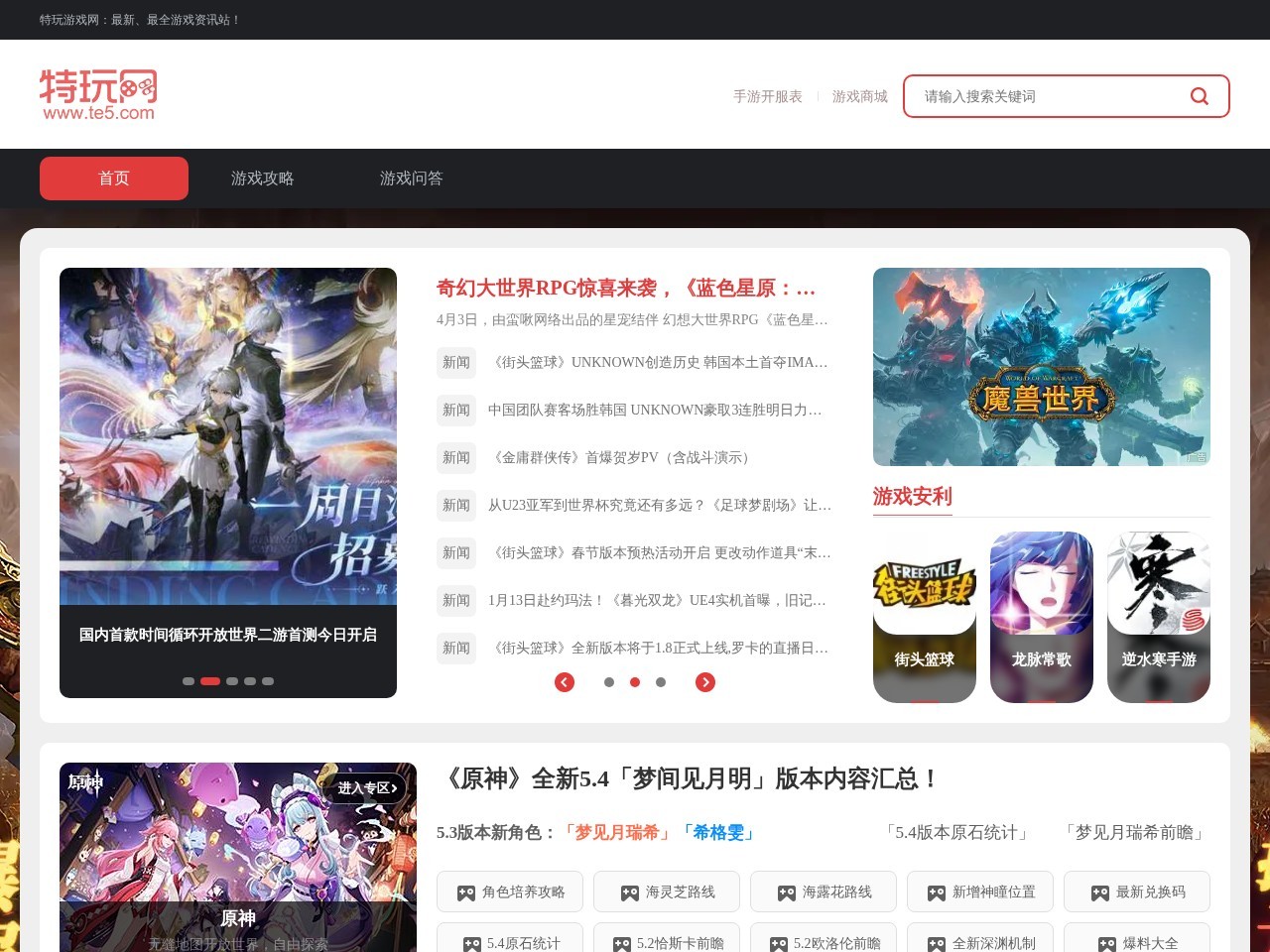Click the 游戏安利 section heading
The height and width of the screenshot is (952, 1270).
(913, 497)
